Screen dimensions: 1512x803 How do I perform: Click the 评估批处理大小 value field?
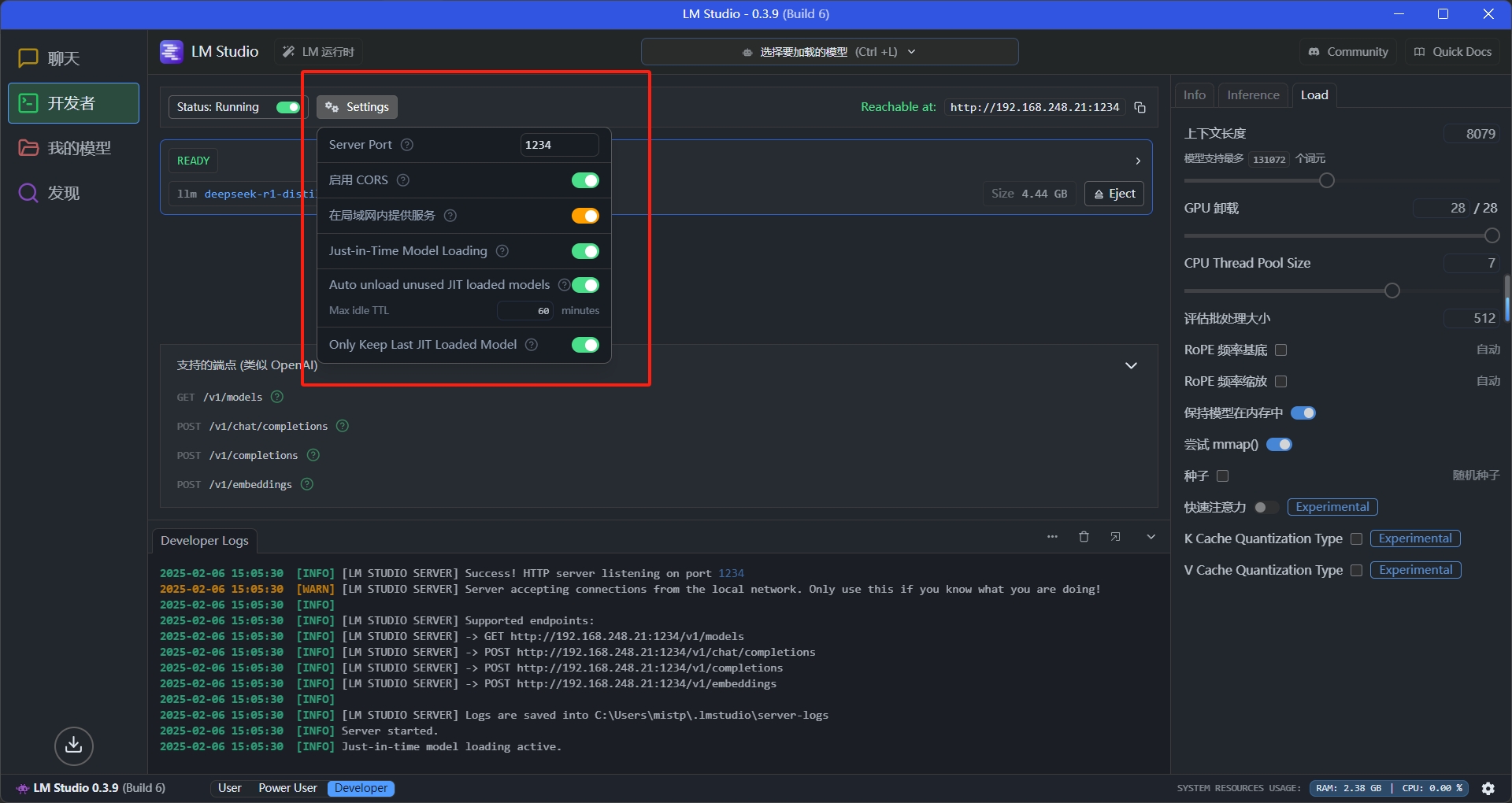pos(1472,318)
